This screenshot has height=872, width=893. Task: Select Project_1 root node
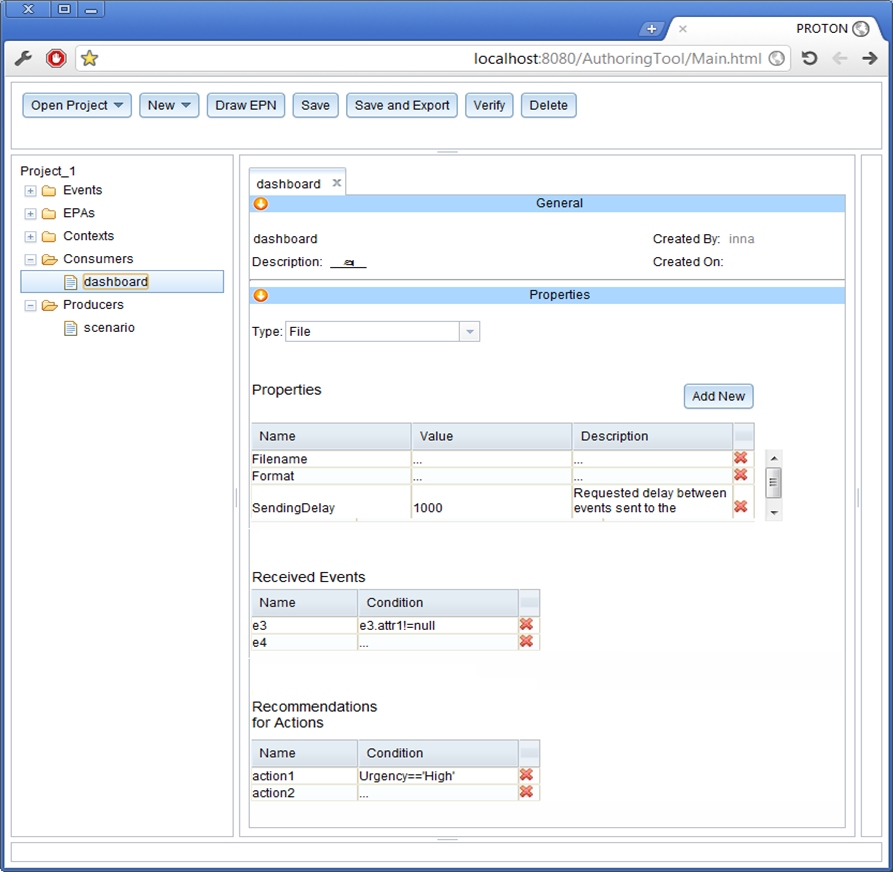tap(48, 171)
